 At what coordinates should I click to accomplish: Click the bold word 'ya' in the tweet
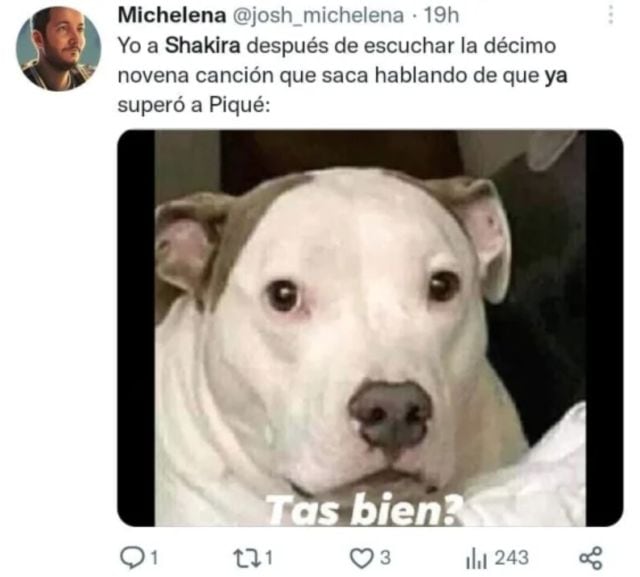pos(556,76)
